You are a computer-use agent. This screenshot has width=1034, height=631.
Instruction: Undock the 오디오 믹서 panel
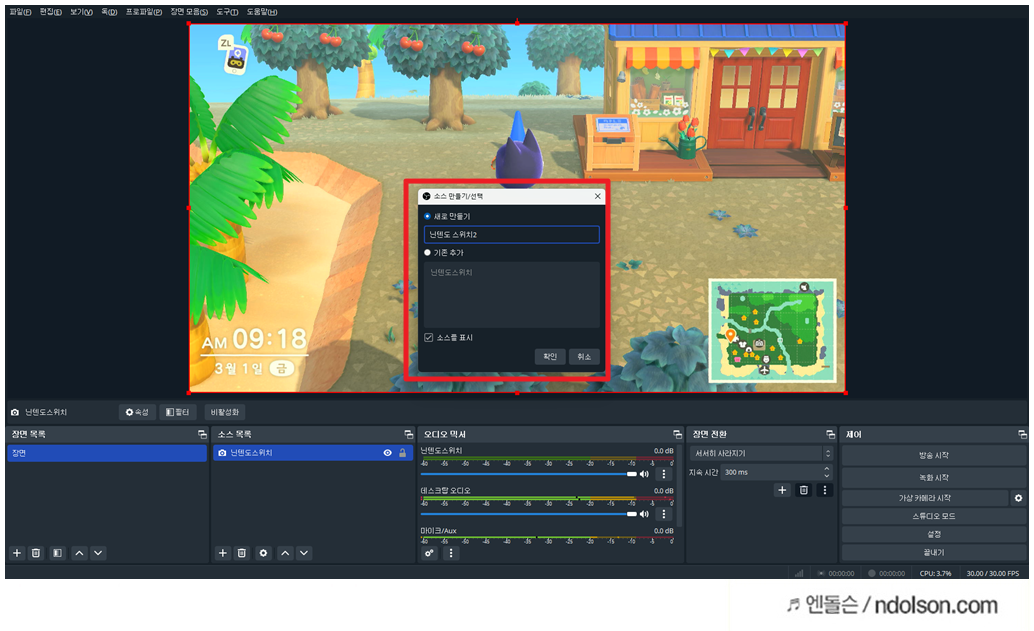click(677, 435)
